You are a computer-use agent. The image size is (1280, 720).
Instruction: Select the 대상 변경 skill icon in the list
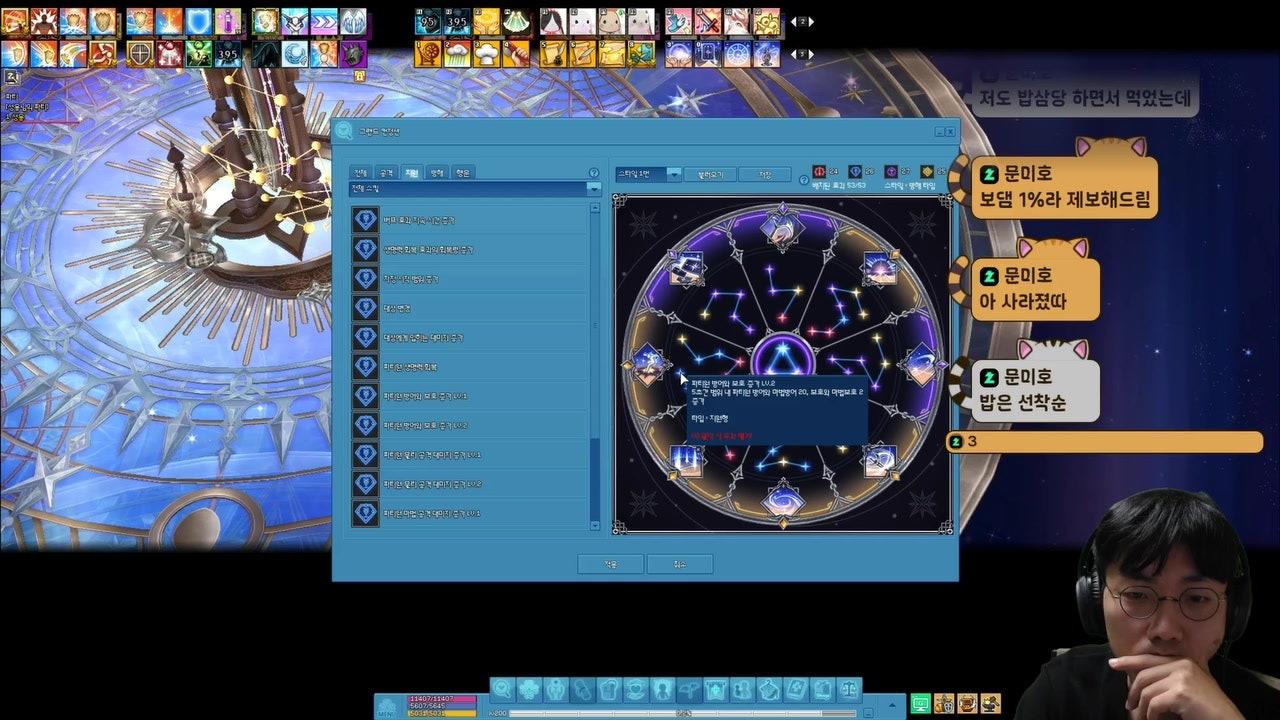pyautogui.click(x=365, y=308)
